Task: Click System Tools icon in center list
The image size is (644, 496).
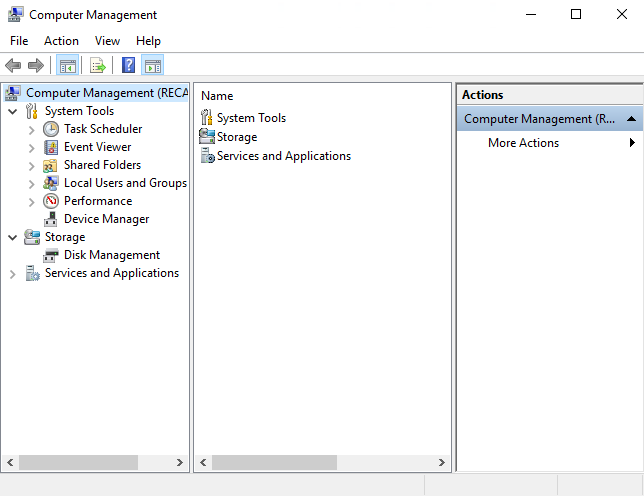Action: point(207,117)
